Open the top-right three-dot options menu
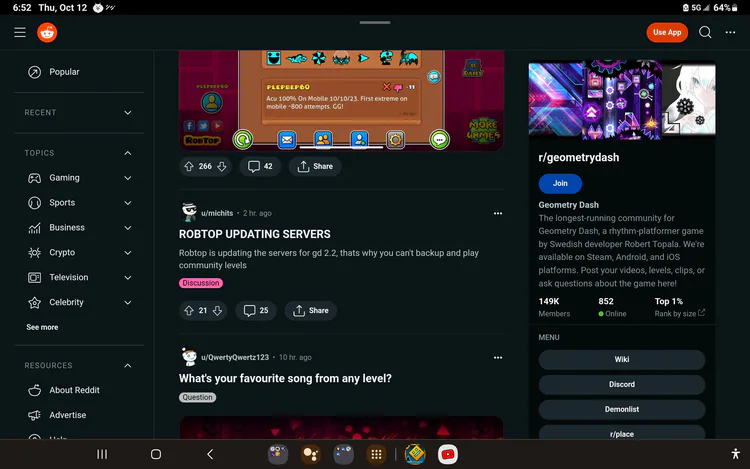This screenshot has width=750, height=469. tap(730, 33)
